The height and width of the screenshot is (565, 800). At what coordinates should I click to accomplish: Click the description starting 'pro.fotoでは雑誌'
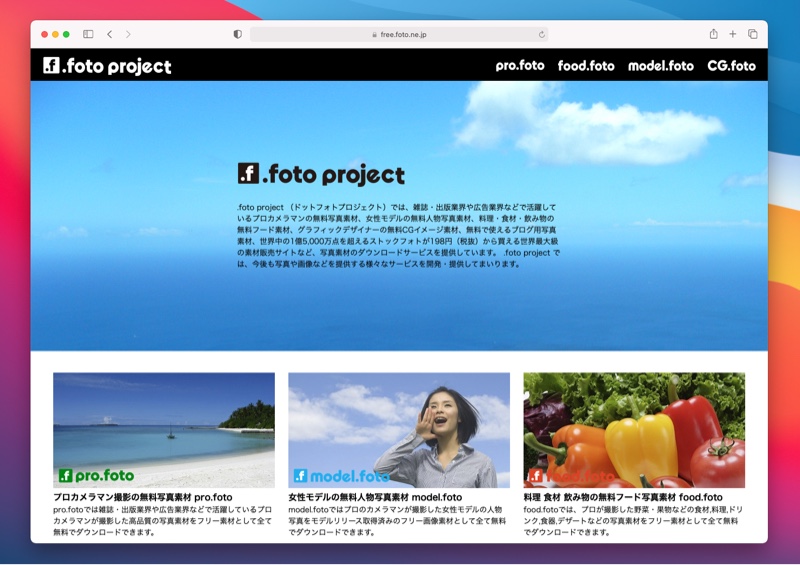tap(163, 521)
